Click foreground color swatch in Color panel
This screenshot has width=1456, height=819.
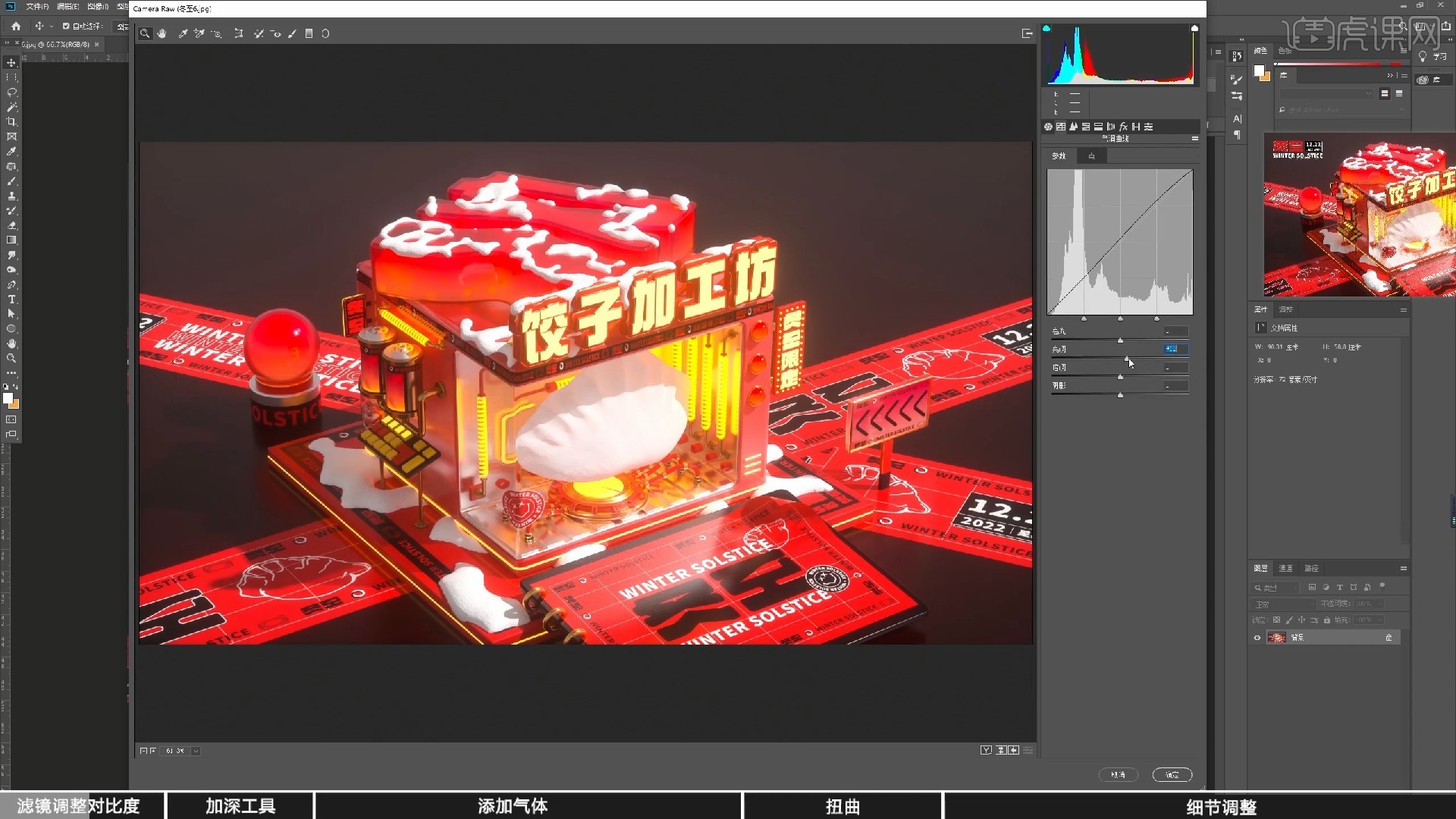(x=1259, y=71)
